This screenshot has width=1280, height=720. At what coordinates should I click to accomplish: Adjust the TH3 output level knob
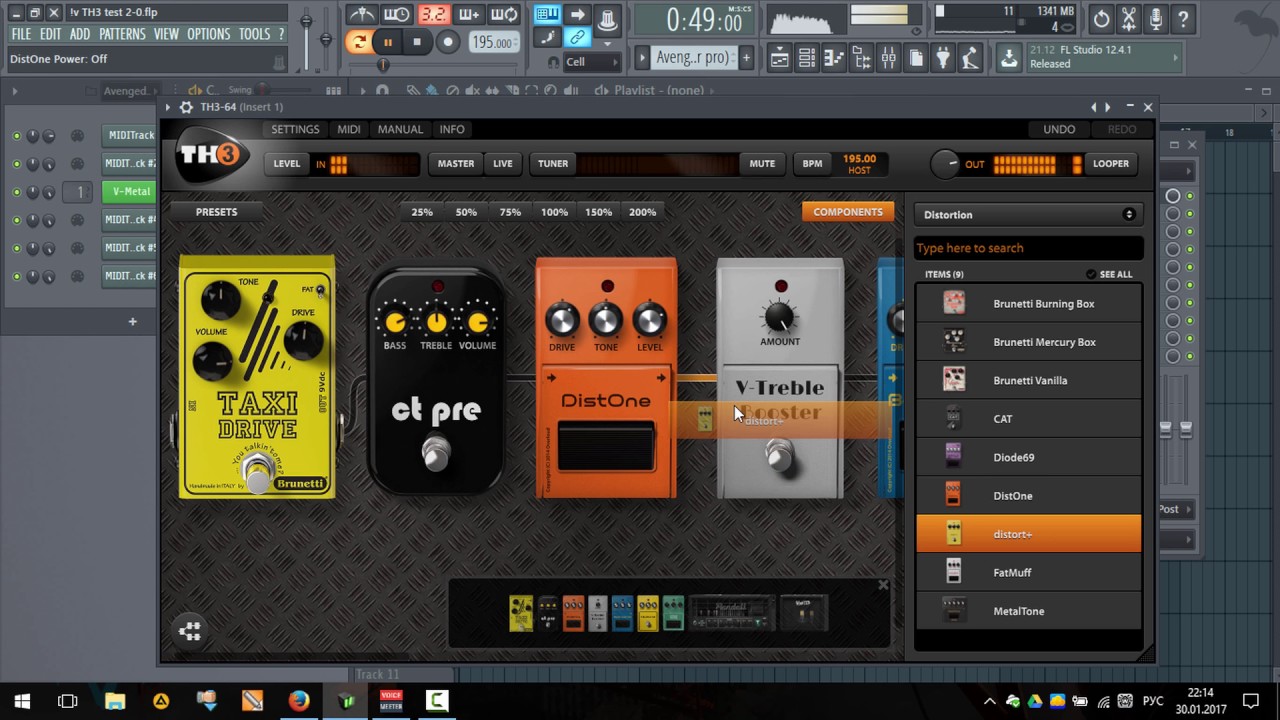click(944, 164)
